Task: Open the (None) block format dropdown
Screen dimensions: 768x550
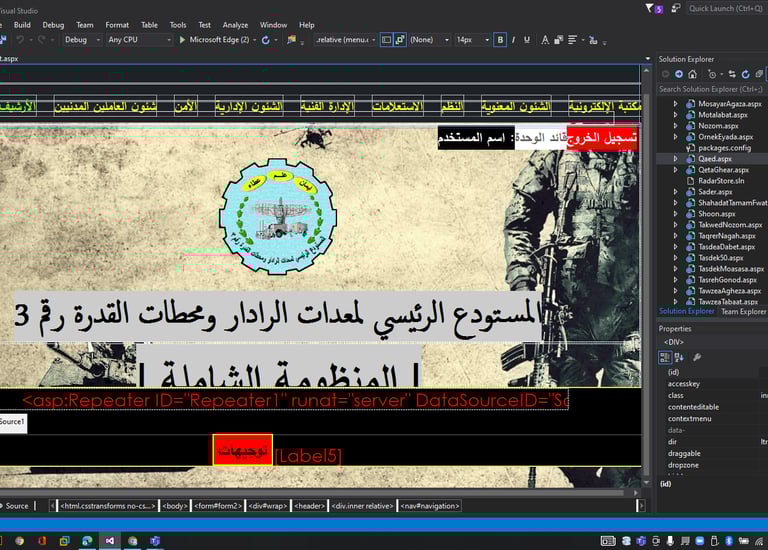Action: click(429, 40)
